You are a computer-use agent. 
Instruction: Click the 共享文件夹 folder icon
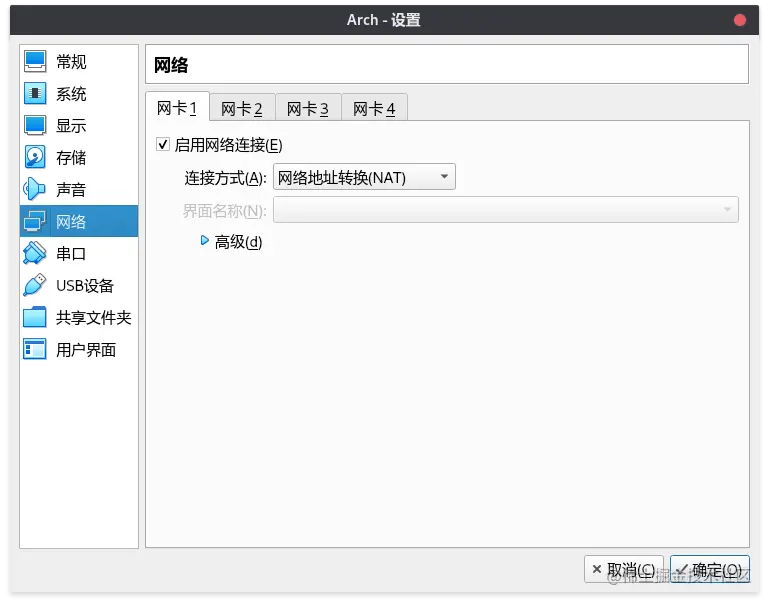click(x=35, y=317)
